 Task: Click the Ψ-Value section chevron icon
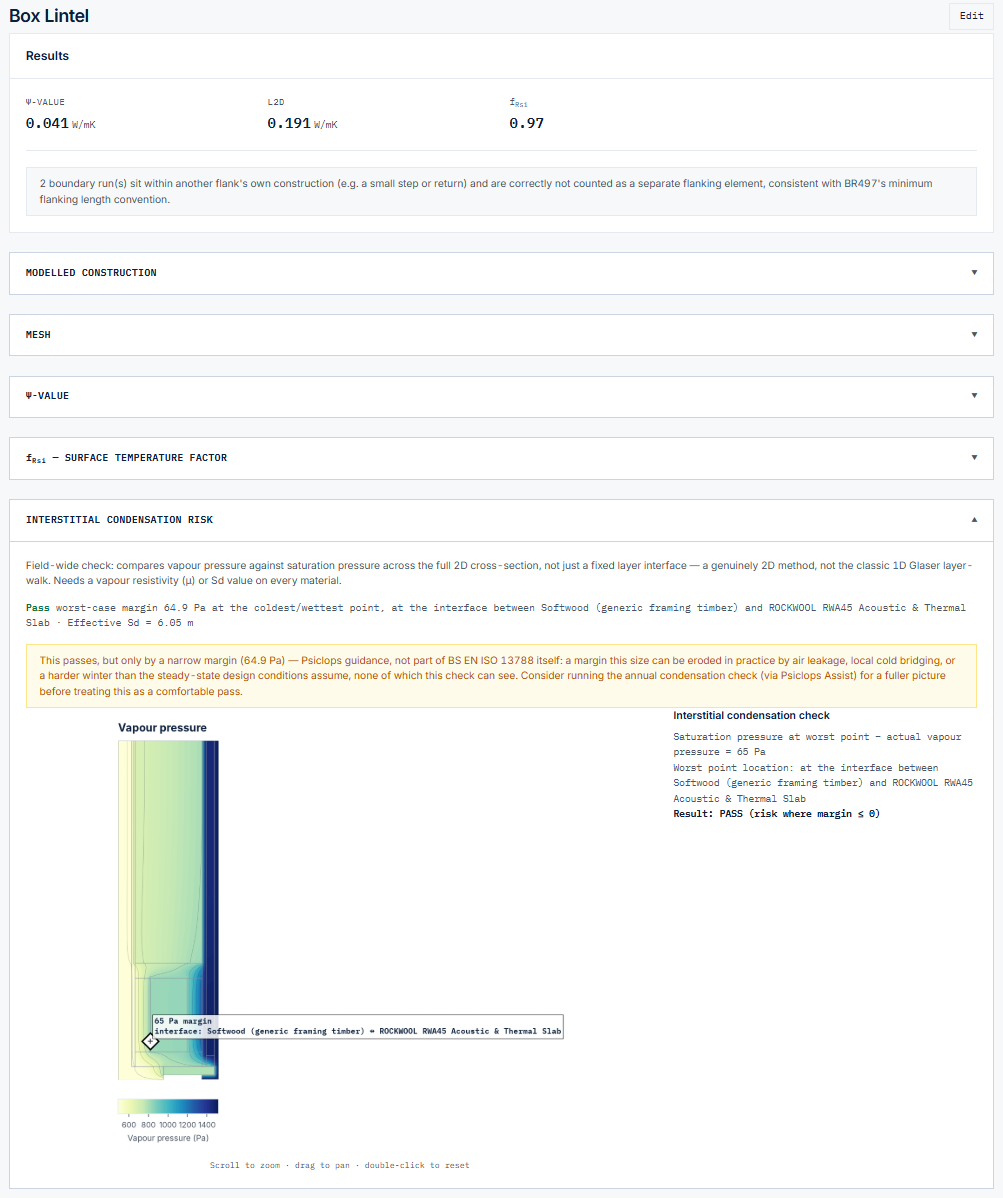(x=974, y=396)
